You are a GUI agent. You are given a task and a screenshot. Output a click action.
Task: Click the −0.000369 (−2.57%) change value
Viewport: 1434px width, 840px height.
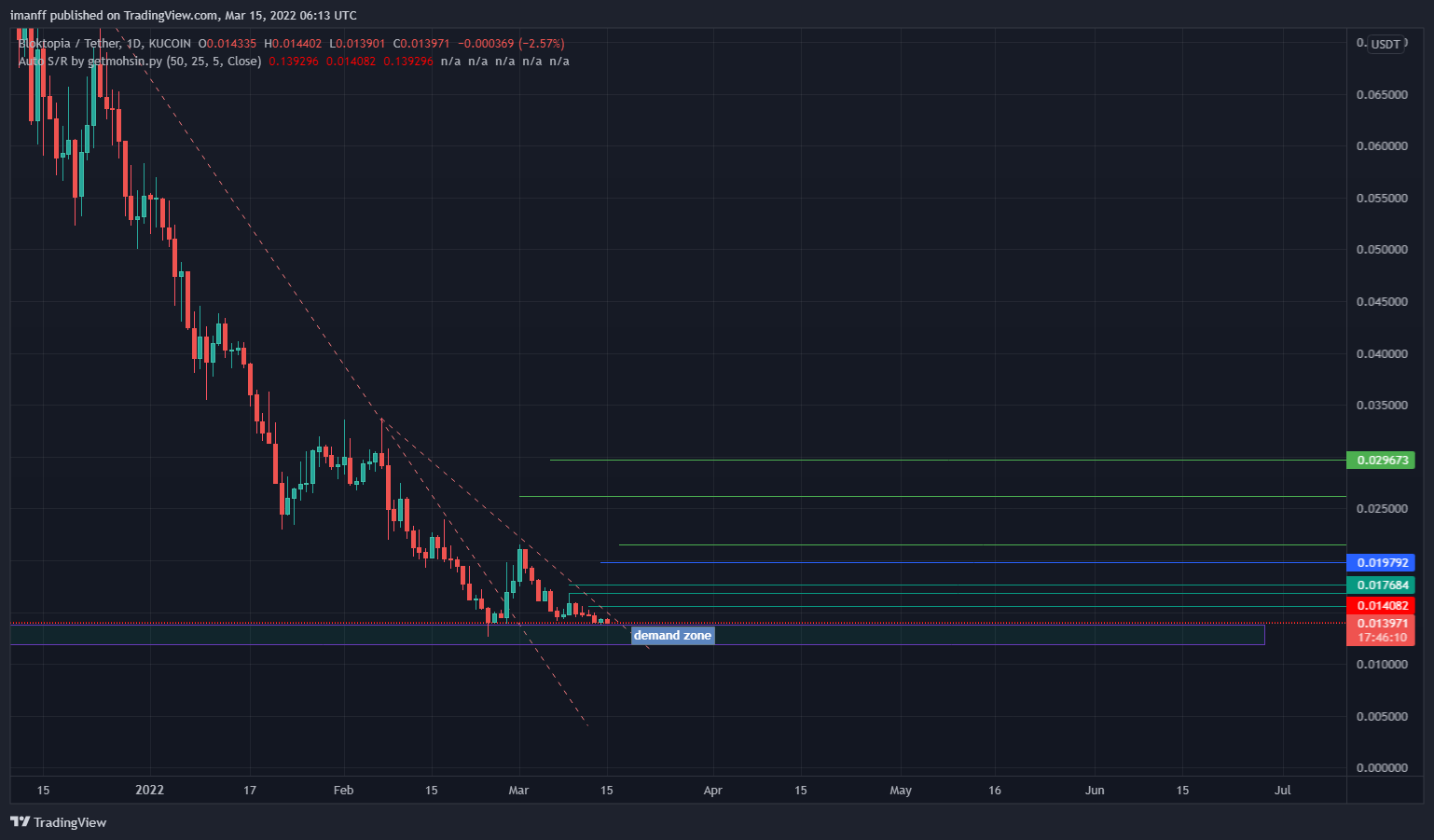(x=511, y=44)
